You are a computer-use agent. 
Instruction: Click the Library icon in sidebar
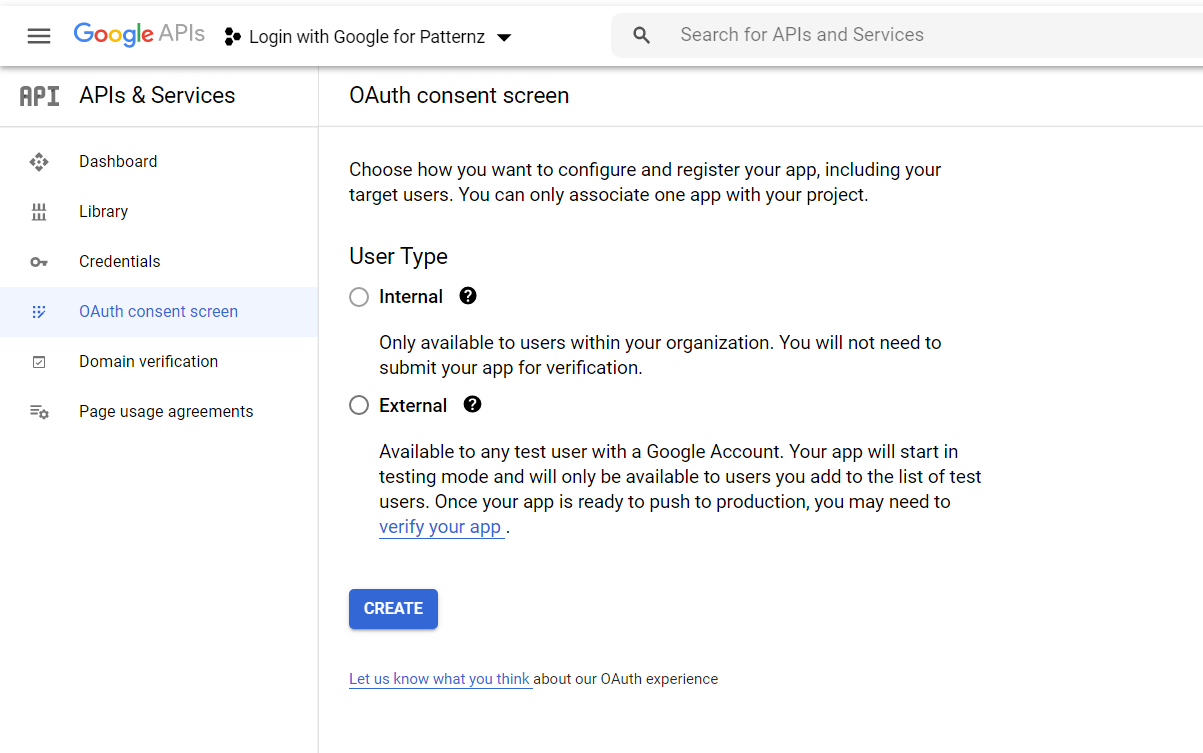(39, 212)
